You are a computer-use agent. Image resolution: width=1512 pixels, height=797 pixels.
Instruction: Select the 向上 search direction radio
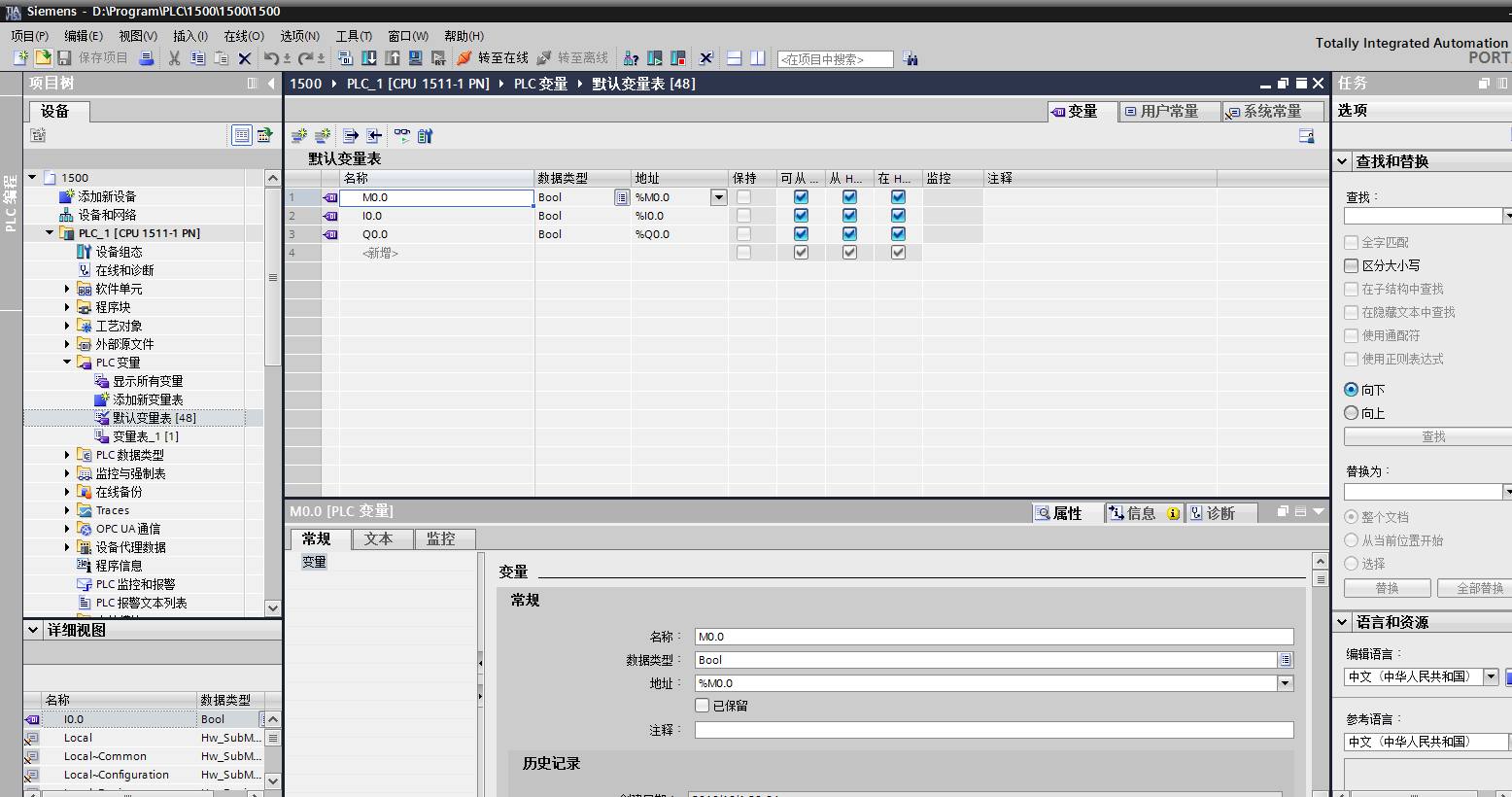tap(1351, 413)
